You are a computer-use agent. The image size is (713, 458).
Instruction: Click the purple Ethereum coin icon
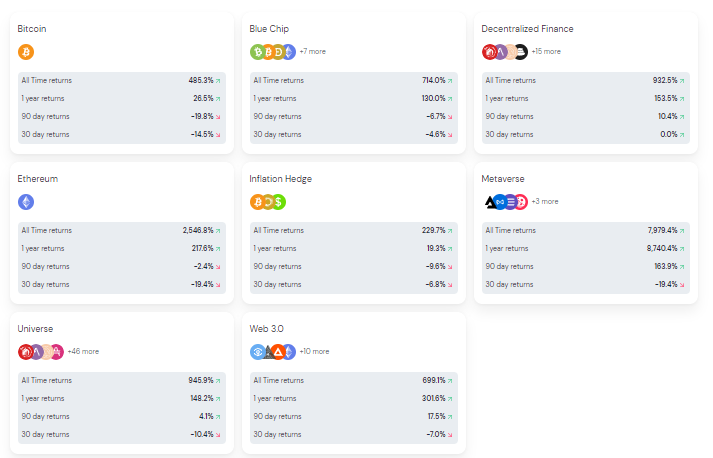[x=26, y=202]
